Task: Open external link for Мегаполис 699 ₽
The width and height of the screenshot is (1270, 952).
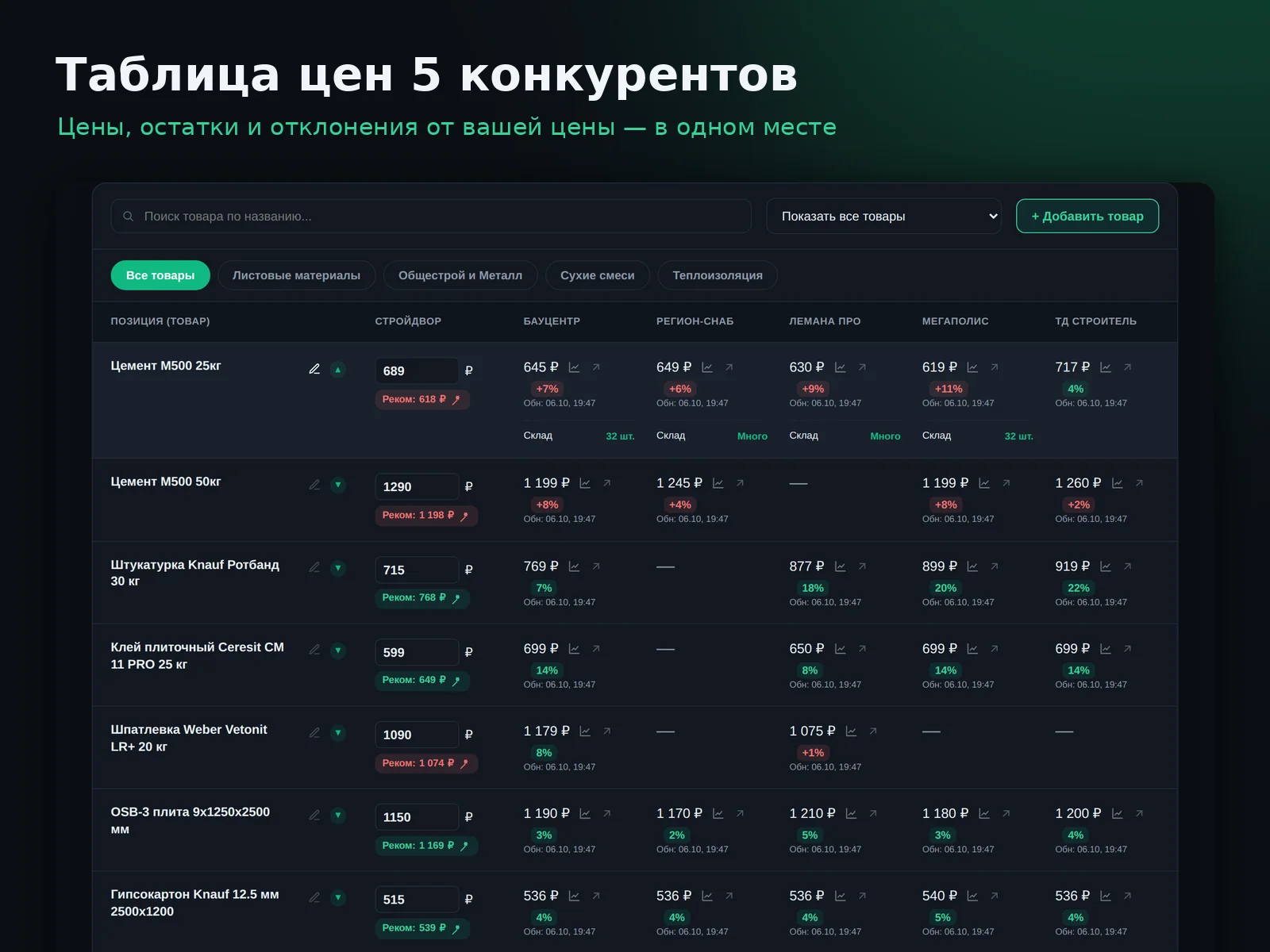Action: [995, 649]
